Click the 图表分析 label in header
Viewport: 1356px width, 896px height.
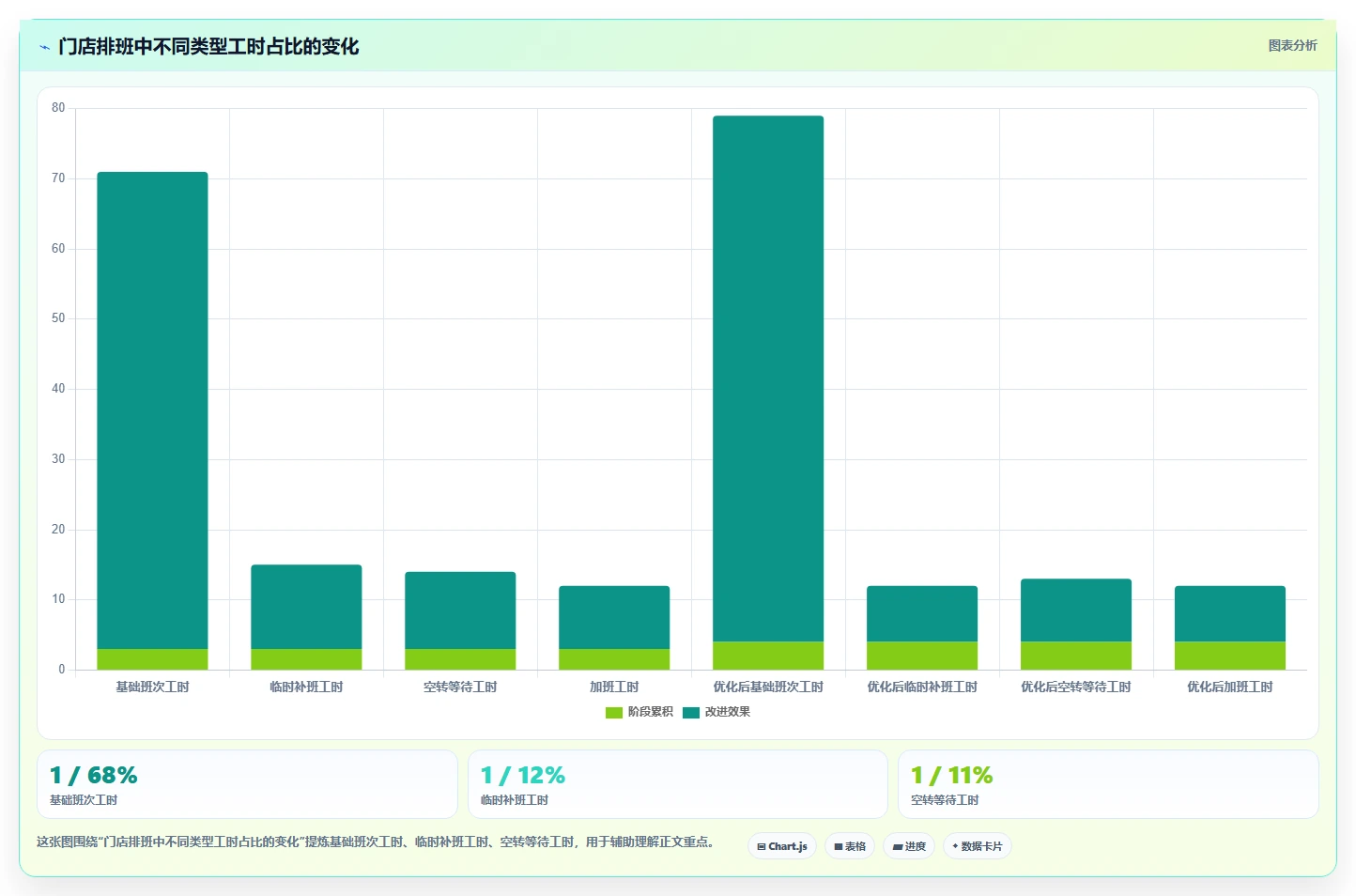pos(1292,45)
